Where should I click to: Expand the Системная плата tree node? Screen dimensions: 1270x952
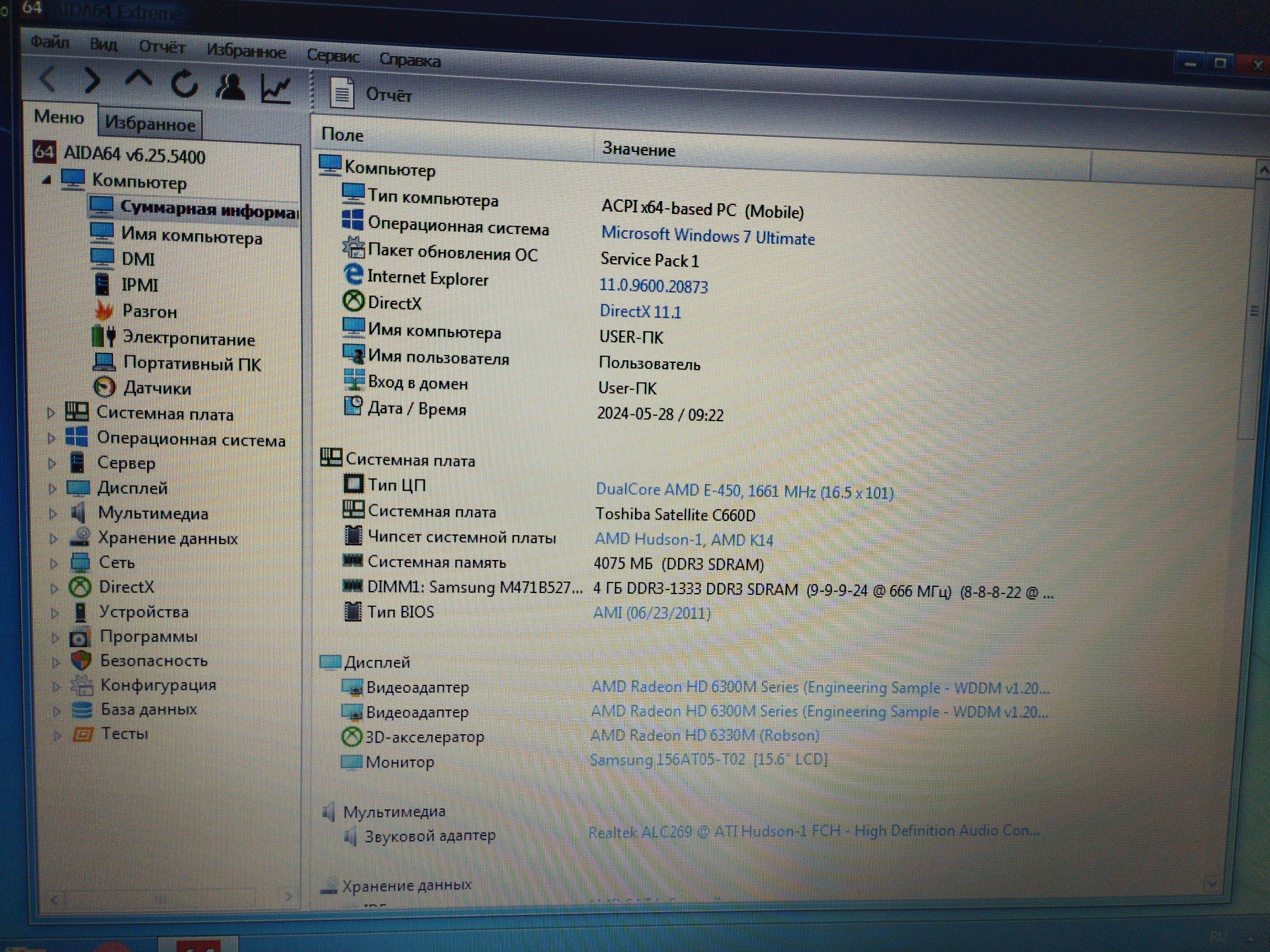click(51, 413)
